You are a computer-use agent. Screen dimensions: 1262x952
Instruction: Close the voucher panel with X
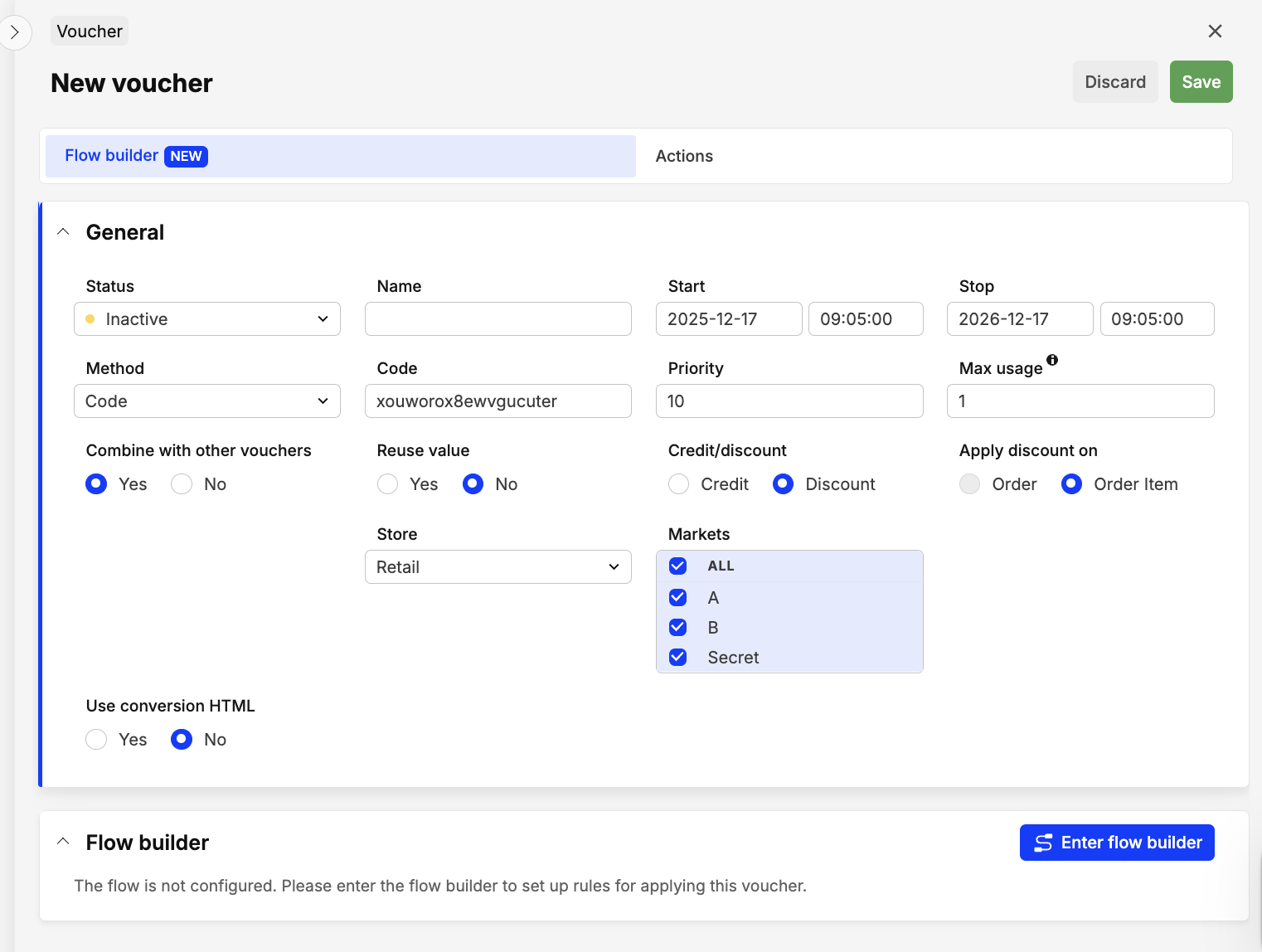[x=1215, y=32]
